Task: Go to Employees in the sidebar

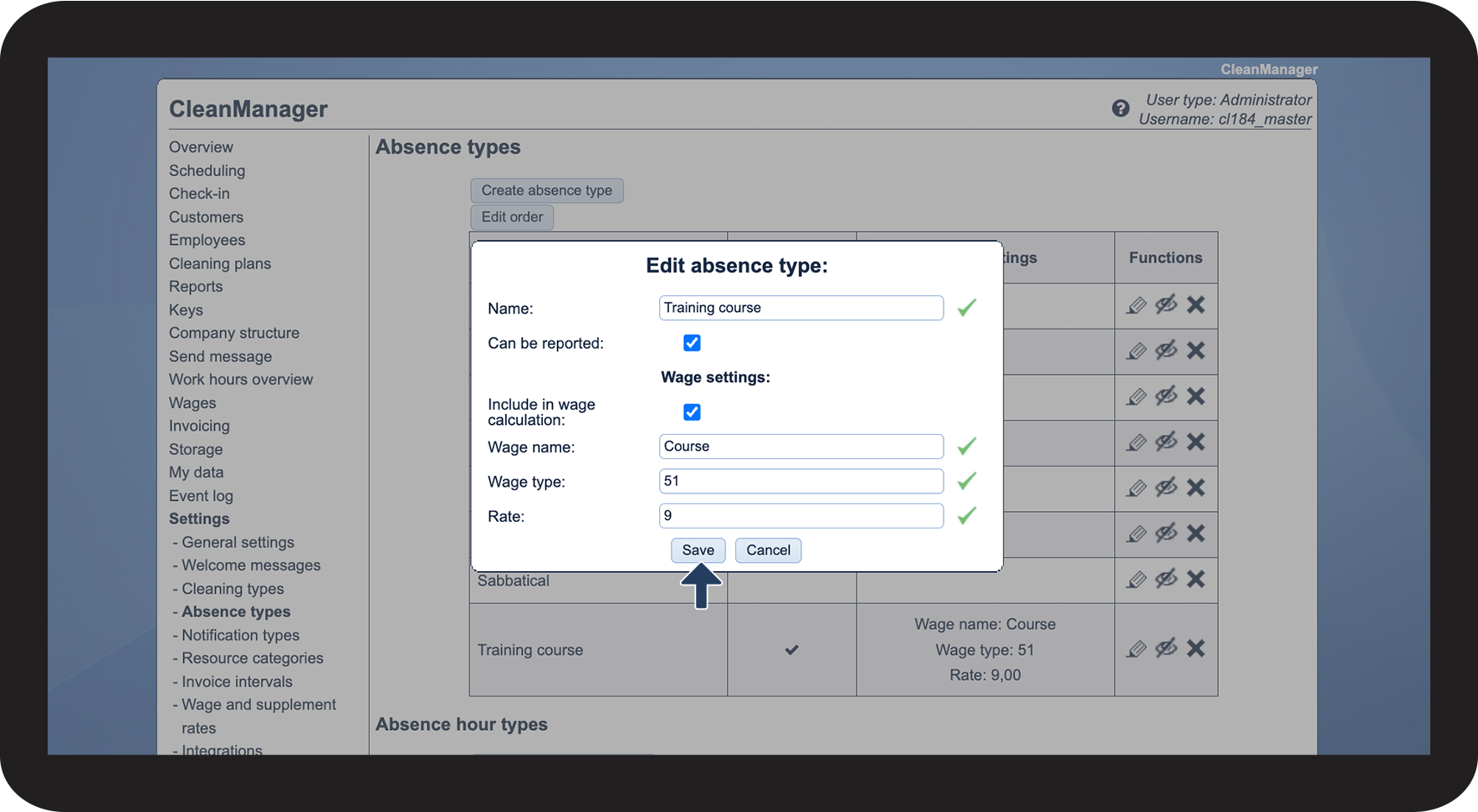Action: (x=207, y=240)
